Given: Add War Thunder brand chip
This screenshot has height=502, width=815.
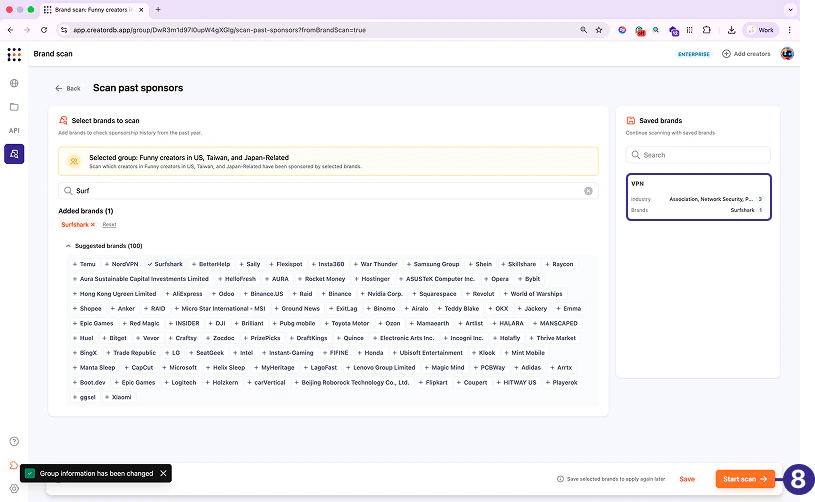Looking at the screenshot, I should tap(375, 264).
